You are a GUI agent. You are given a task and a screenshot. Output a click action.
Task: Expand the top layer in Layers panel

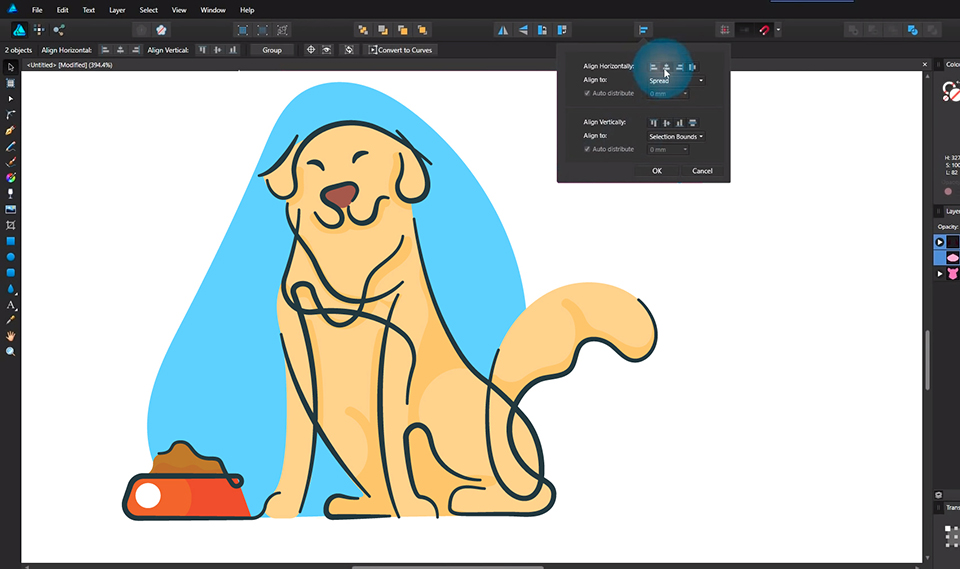940,242
